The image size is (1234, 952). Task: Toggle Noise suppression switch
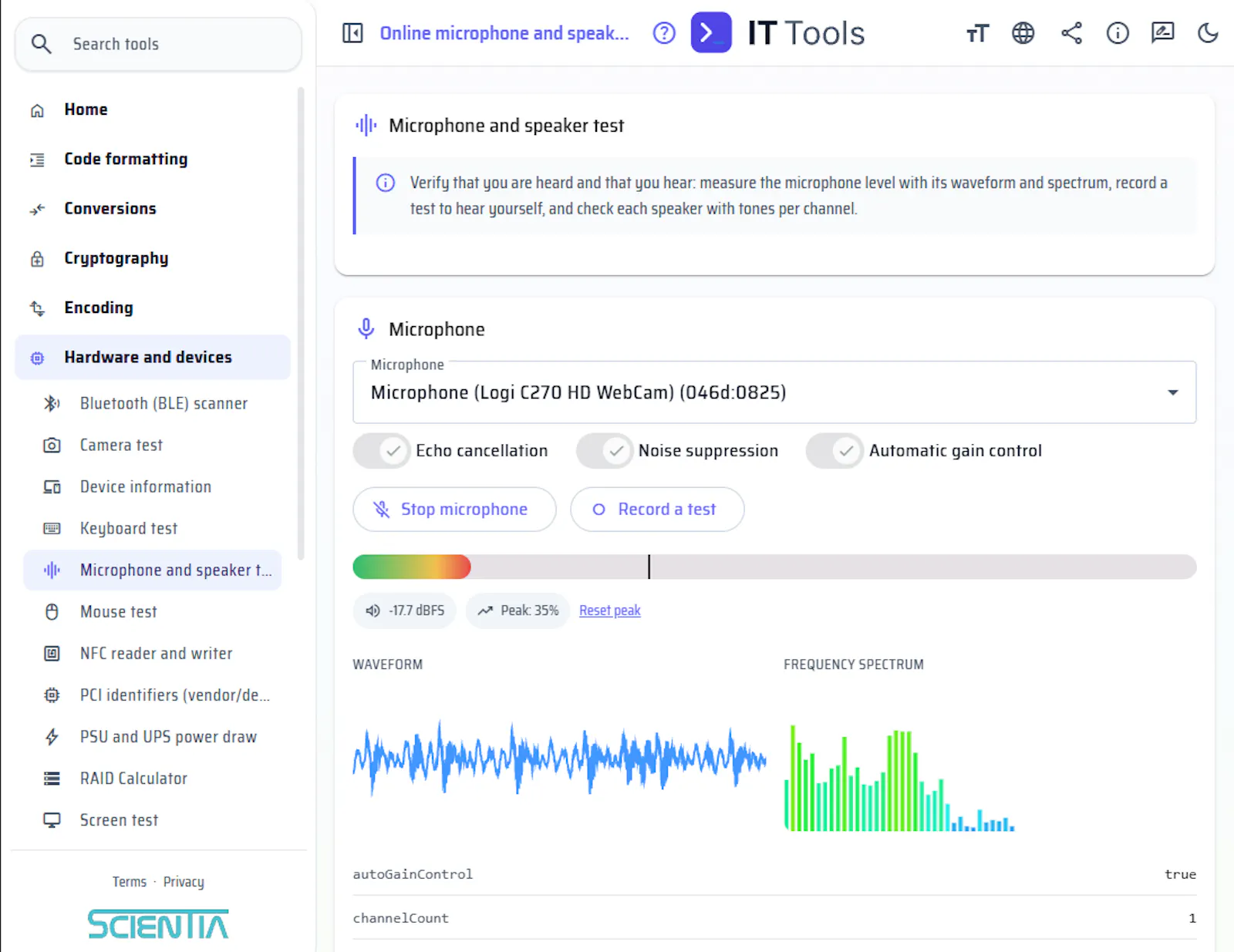[x=605, y=451]
